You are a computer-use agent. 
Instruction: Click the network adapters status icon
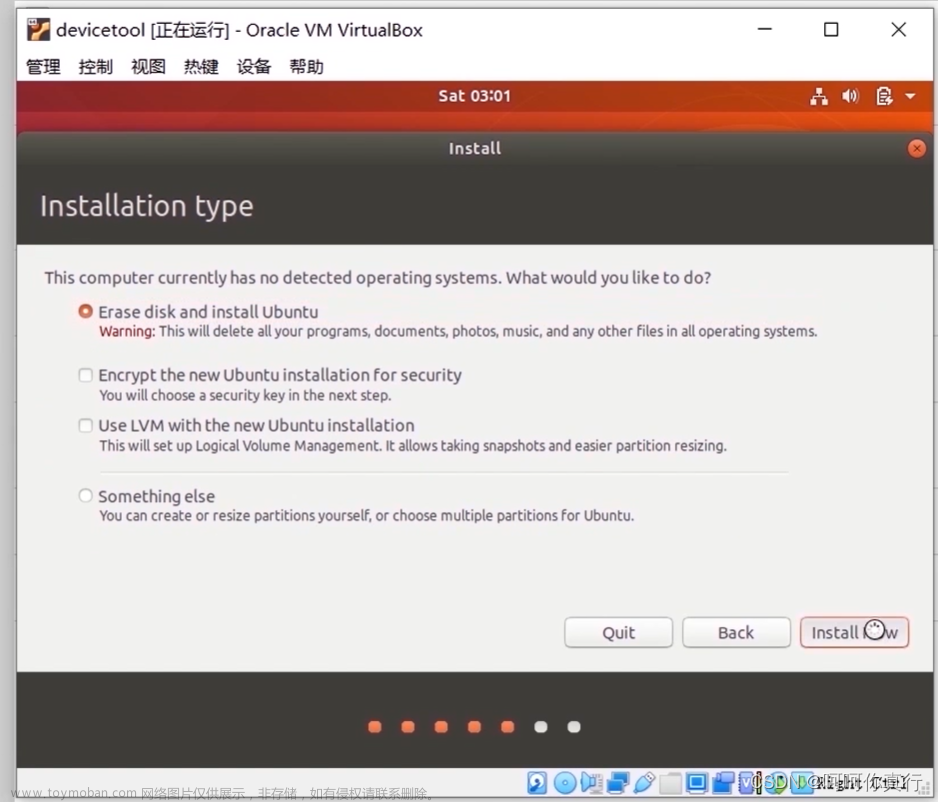click(x=618, y=782)
